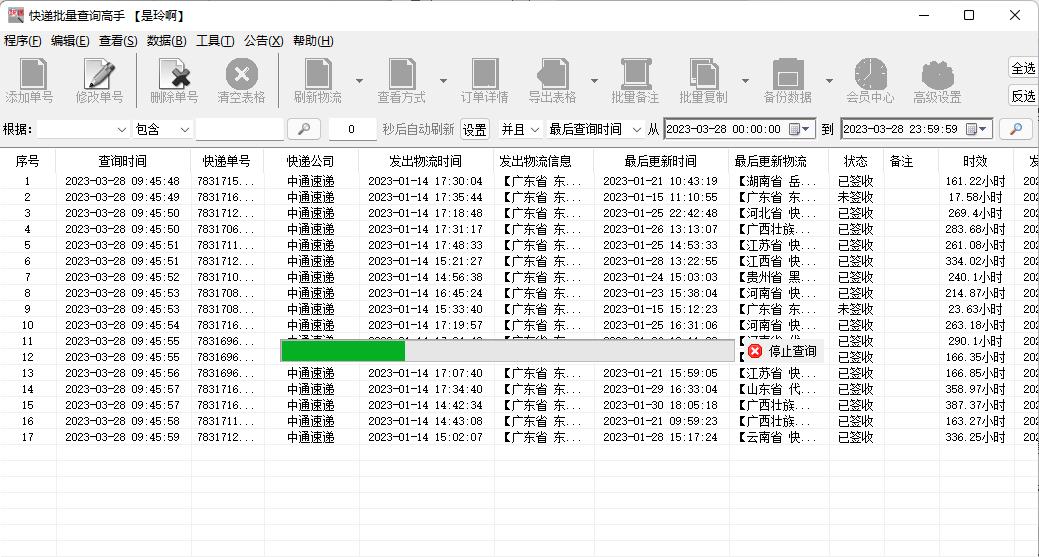Screen dimensions: 1039x557
Task: Select row 7 【贵州省 黑... cell
Action: (x=777, y=278)
